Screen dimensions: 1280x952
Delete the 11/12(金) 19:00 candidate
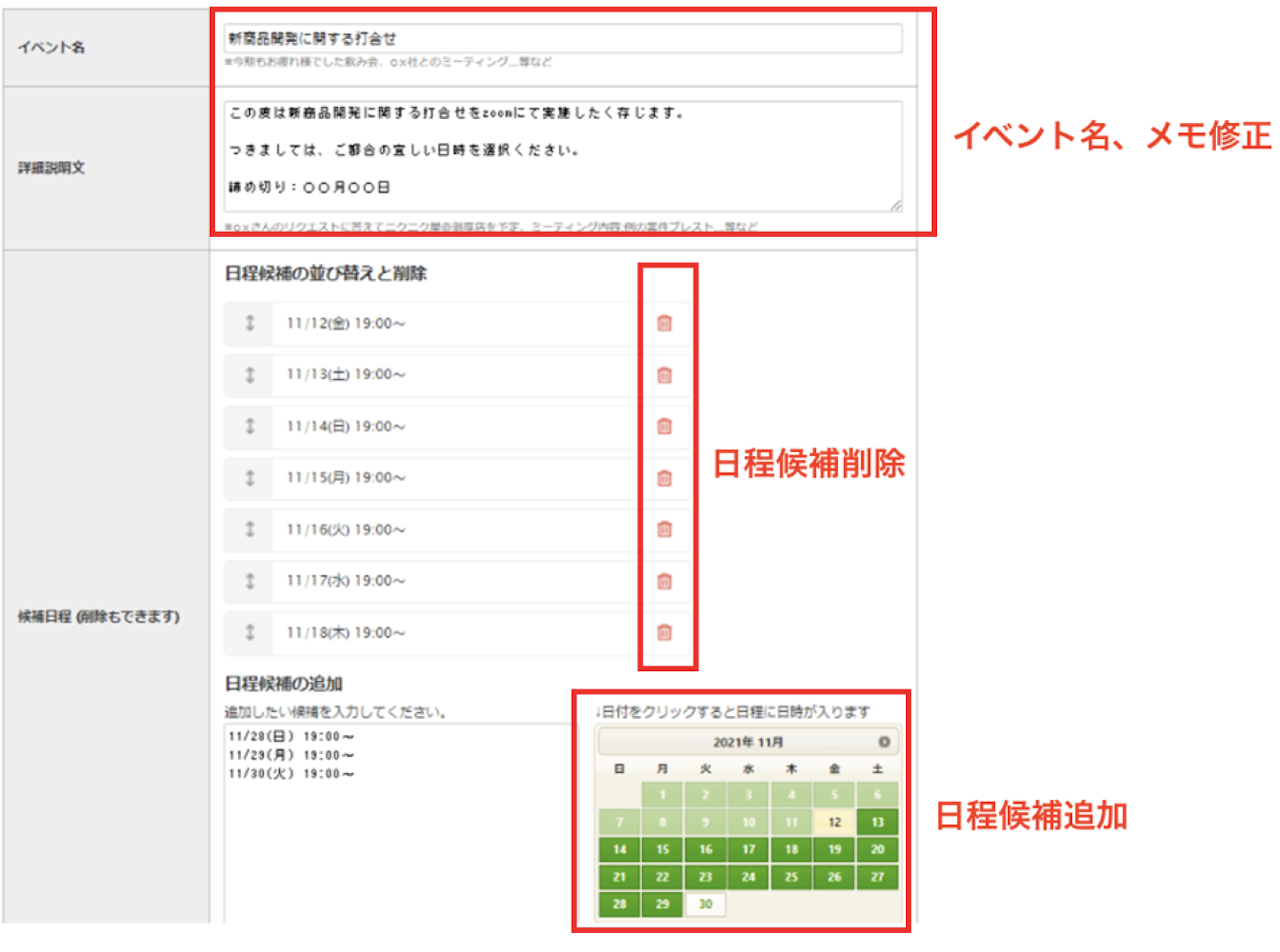click(x=664, y=324)
